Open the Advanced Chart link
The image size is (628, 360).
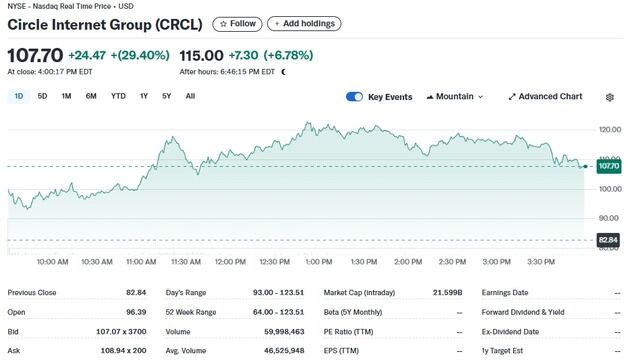click(545, 97)
